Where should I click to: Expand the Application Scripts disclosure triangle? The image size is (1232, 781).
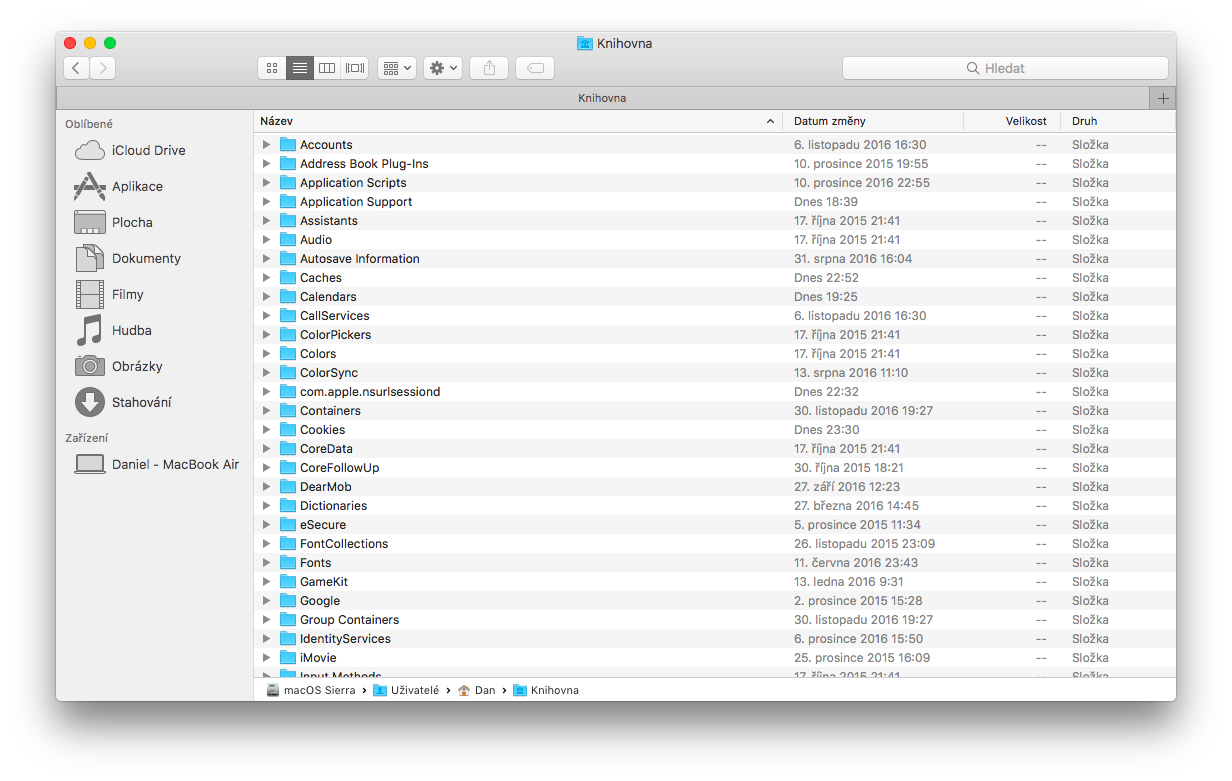click(x=266, y=183)
